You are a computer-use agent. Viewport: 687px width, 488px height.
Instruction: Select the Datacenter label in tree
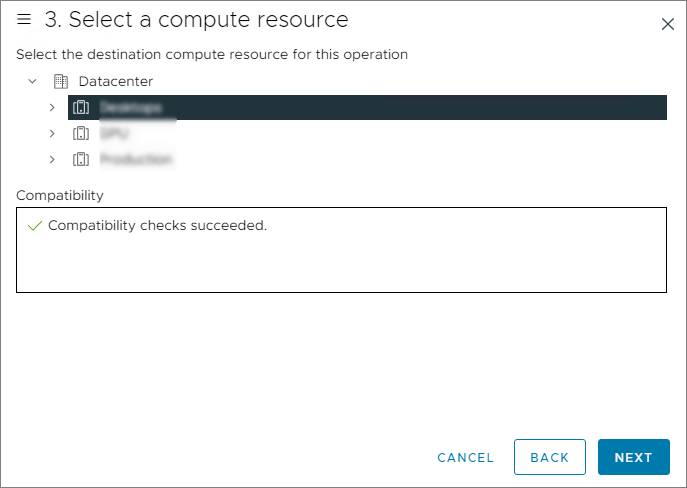pos(116,81)
